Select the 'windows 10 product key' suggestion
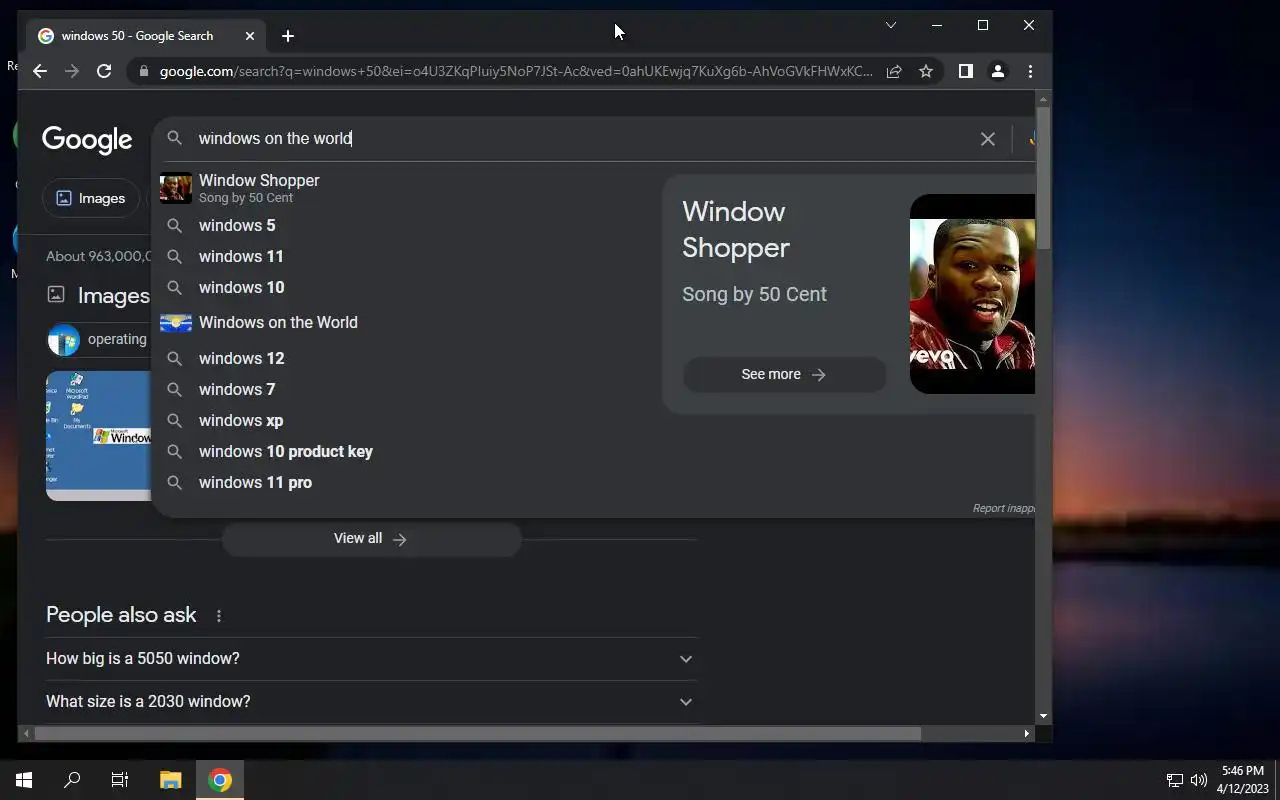The height and width of the screenshot is (800, 1280). [x=405, y=451]
